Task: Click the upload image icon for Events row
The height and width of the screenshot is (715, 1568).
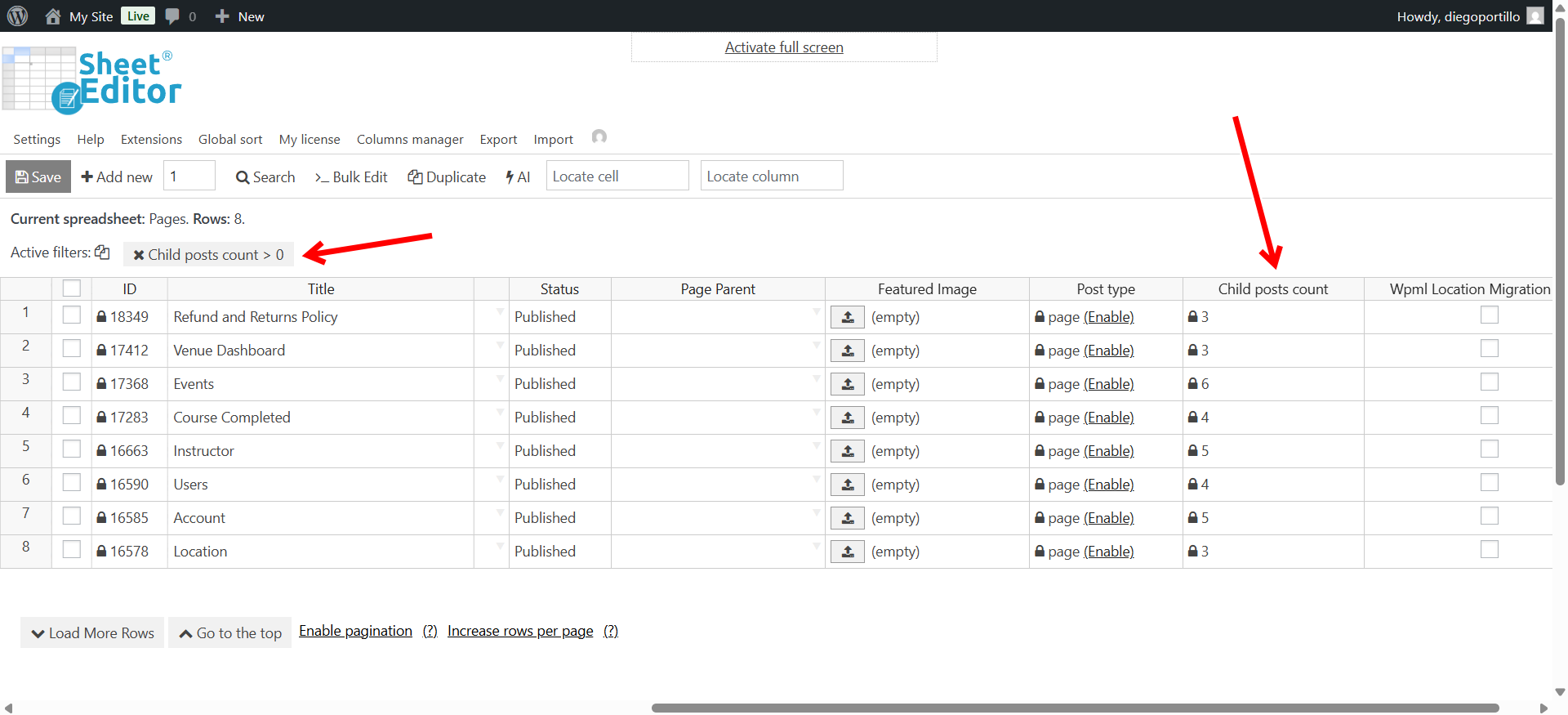Action: point(848,384)
